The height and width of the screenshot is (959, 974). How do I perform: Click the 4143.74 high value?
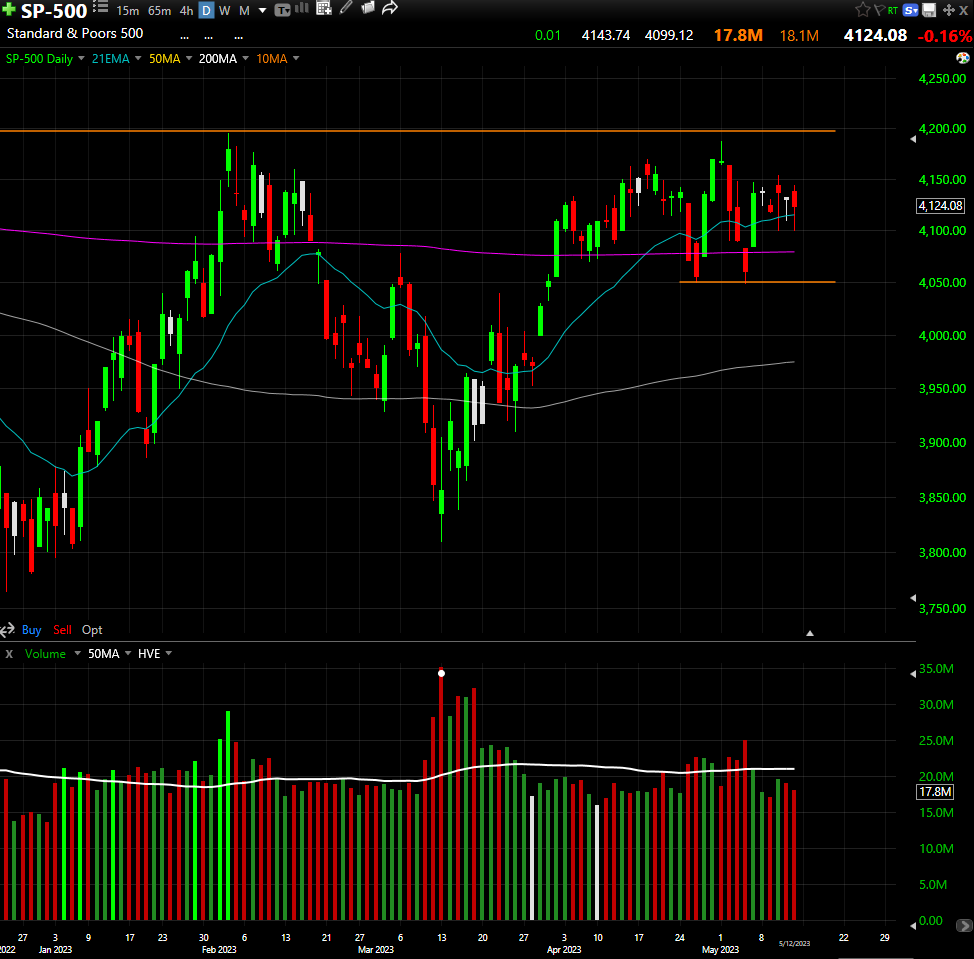click(x=606, y=35)
